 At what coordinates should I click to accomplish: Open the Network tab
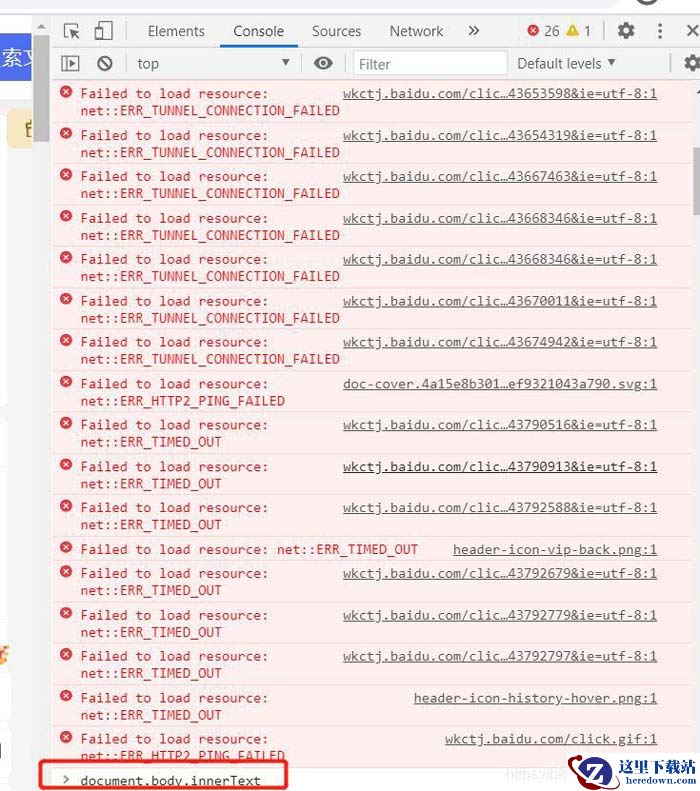[416, 31]
